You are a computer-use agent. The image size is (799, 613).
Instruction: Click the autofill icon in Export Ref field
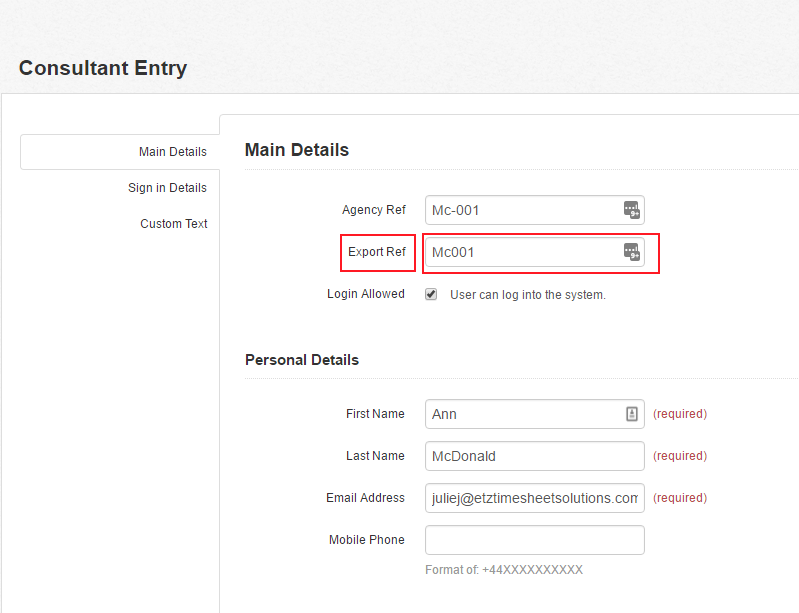[632, 252]
